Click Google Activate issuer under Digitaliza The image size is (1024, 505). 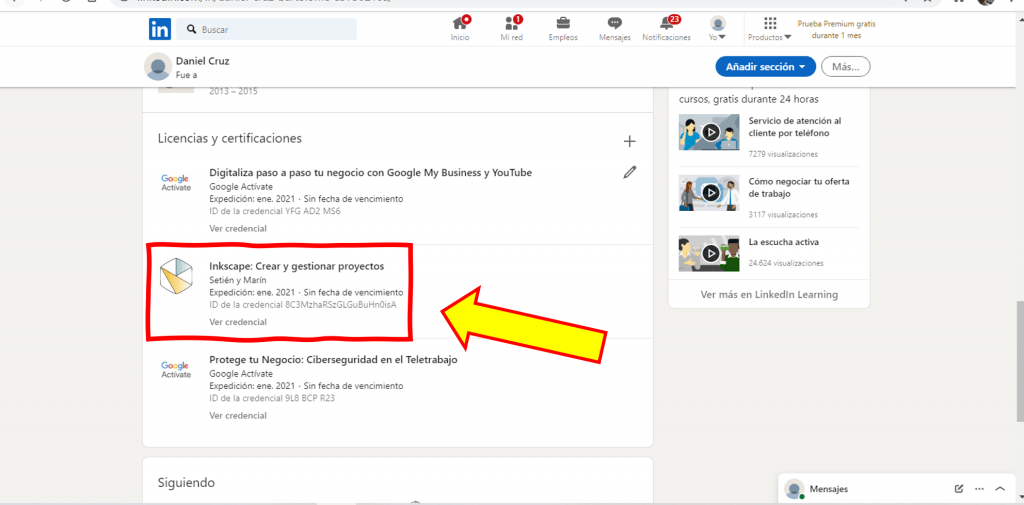tap(241, 187)
